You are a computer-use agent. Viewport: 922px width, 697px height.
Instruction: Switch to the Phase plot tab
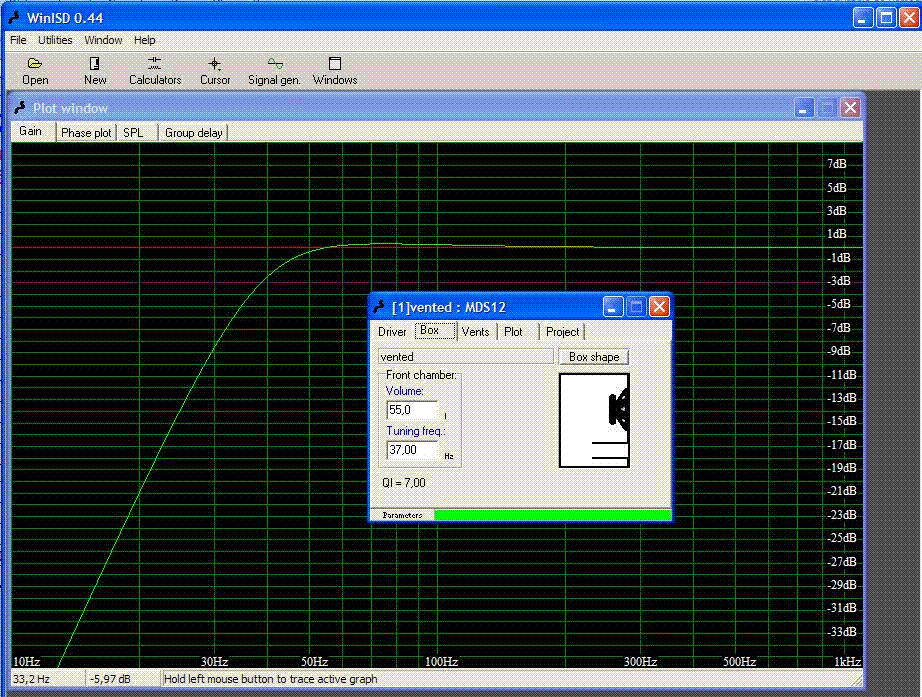coord(86,132)
